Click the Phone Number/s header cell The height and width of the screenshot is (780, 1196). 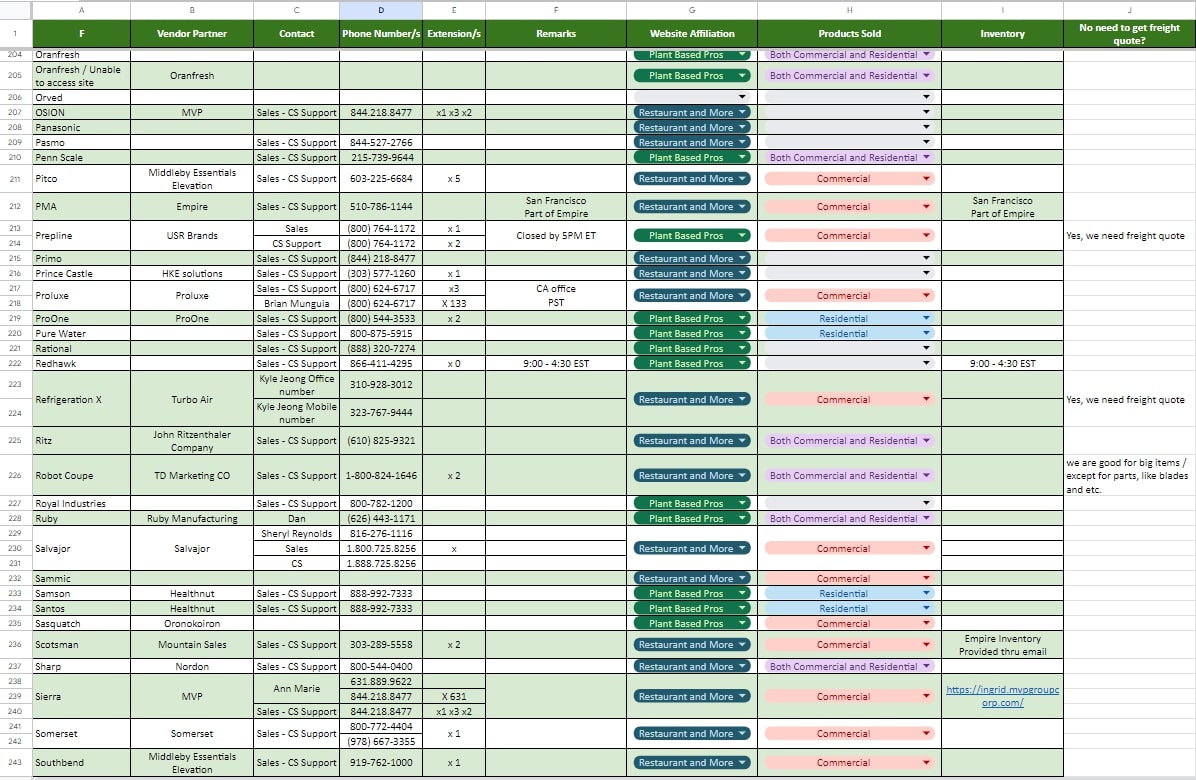(x=381, y=34)
